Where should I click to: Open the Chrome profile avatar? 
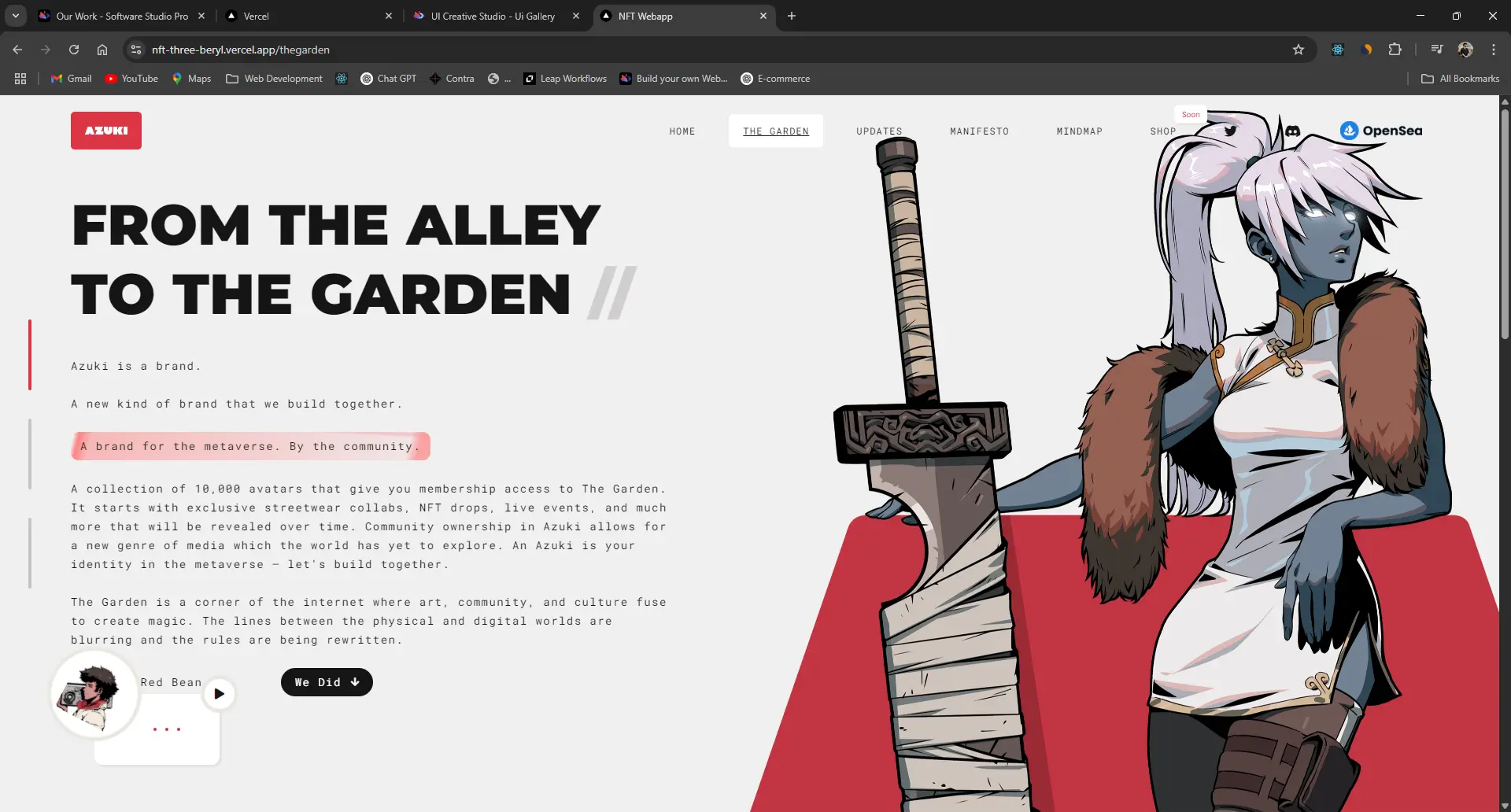click(1465, 50)
